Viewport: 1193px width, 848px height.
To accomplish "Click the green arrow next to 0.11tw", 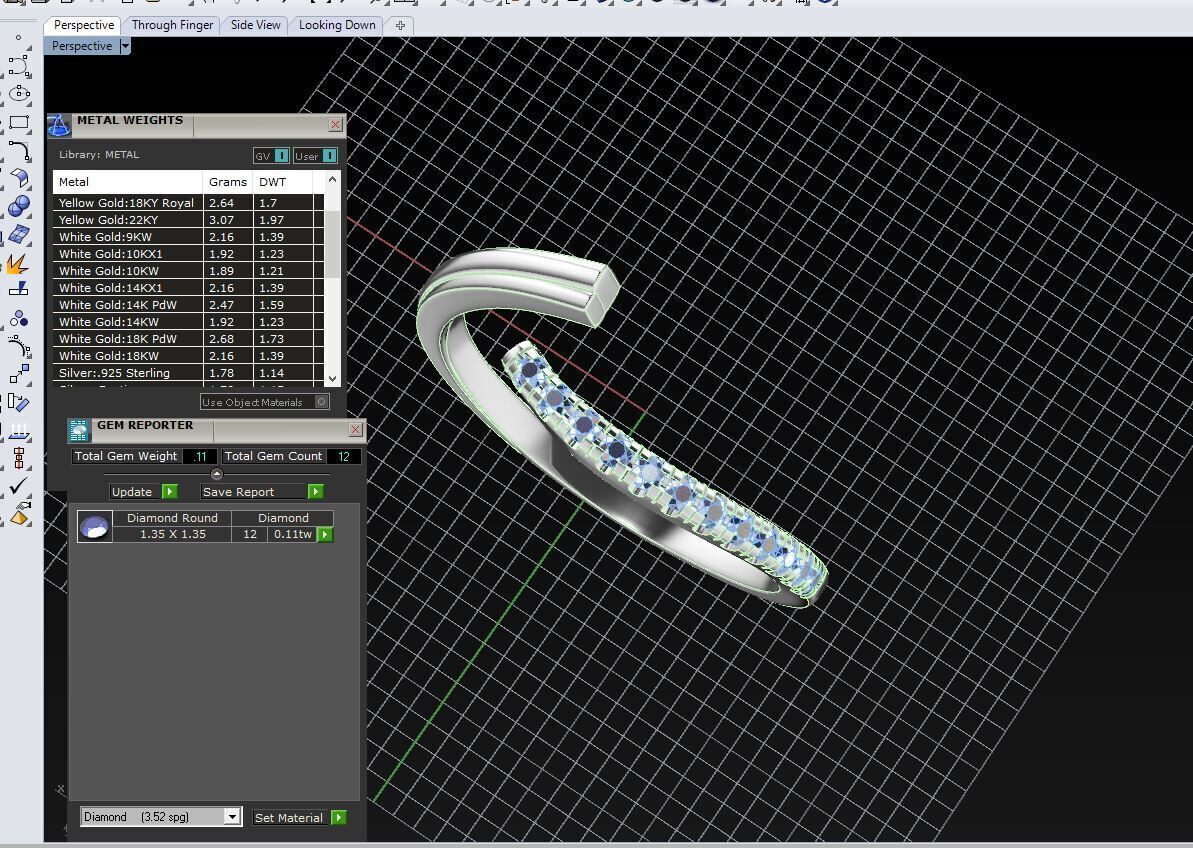I will [x=325, y=535].
